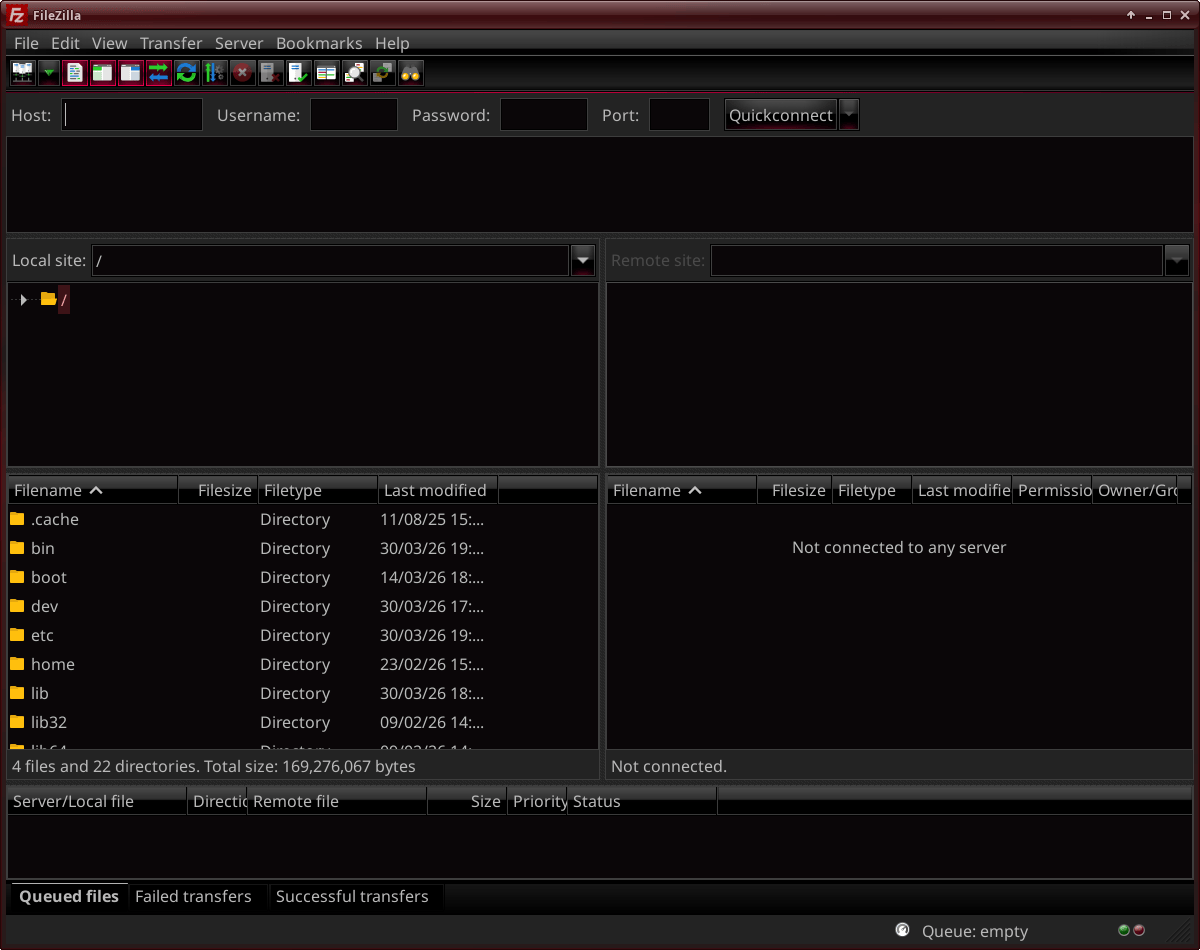
Task: Open the Quickconnect history dropdown
Action: coord(848,115)
